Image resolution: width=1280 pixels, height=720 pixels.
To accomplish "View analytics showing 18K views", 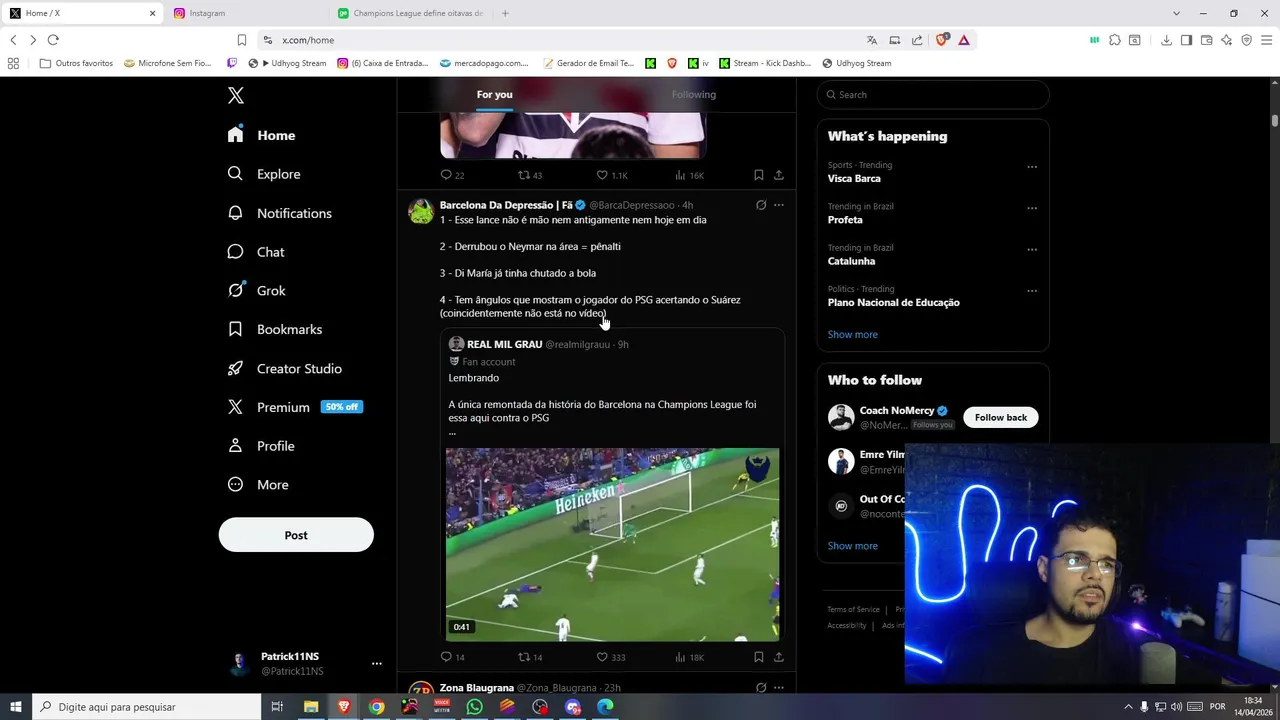I will click(690, 657).
